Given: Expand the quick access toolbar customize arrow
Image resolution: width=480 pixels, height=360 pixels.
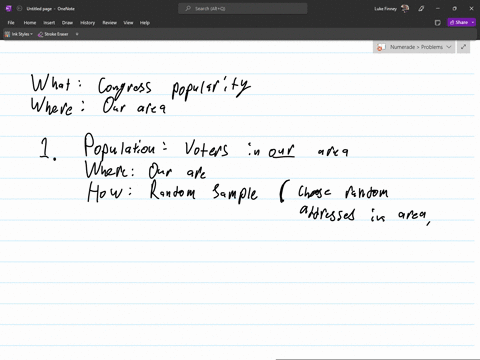Looking at the screenshot, I should tap(77, 34).
